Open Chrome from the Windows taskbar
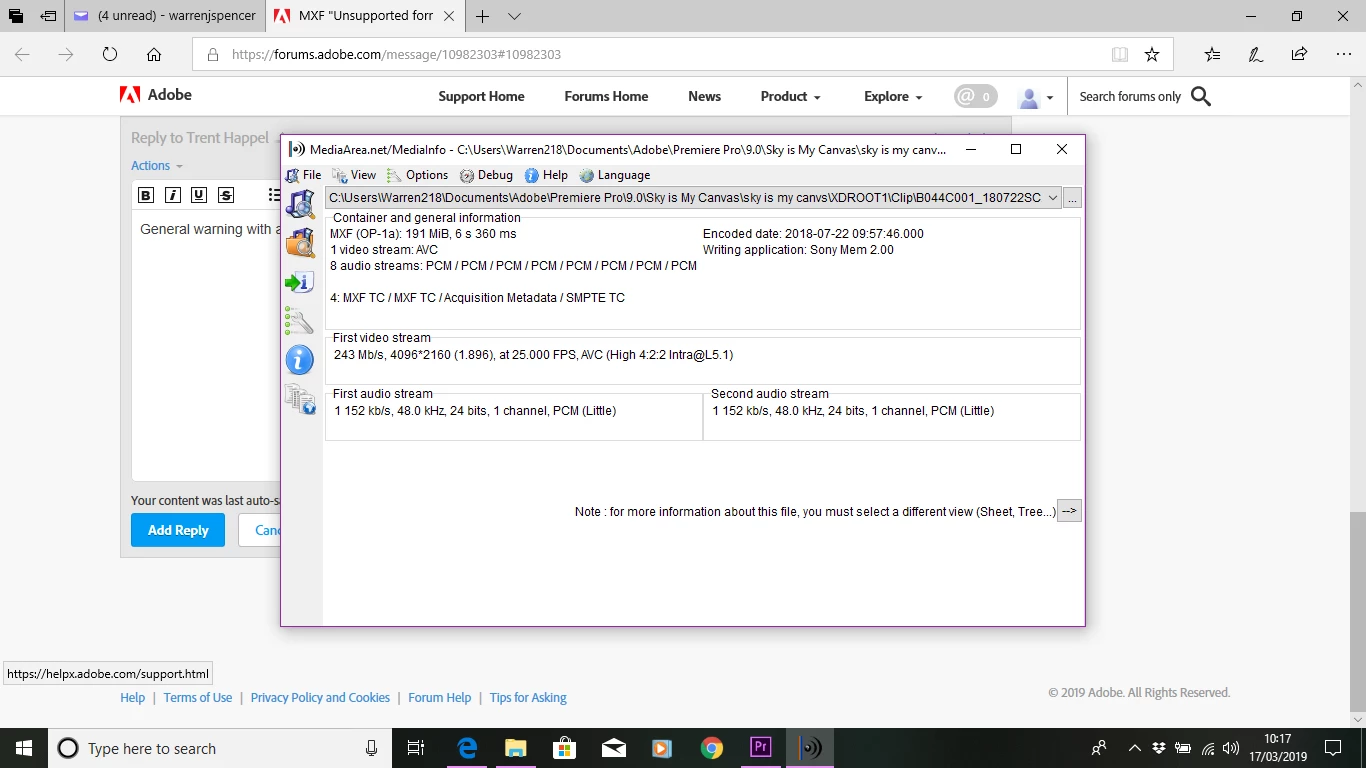 pos(712,747)
